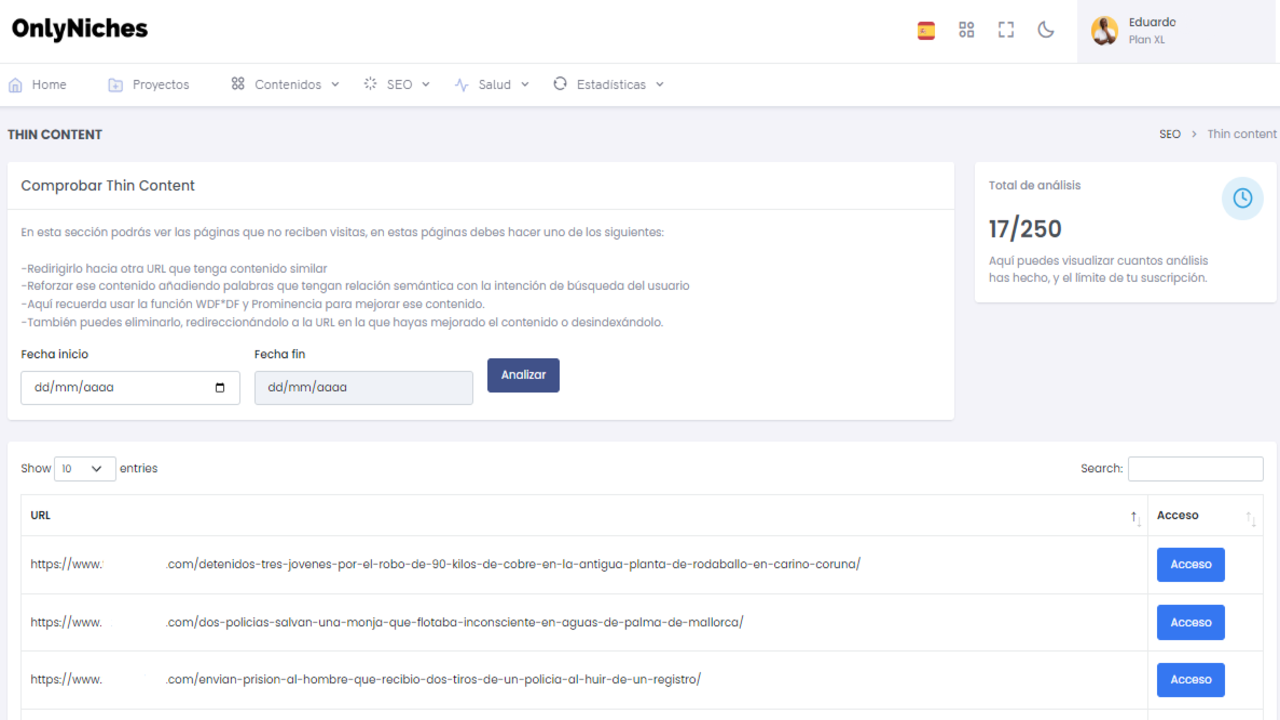Viewport: 1280px width, 720px height.
Task: Click the SEO breadcrumb link
Action: click(x=1170, y=134)
